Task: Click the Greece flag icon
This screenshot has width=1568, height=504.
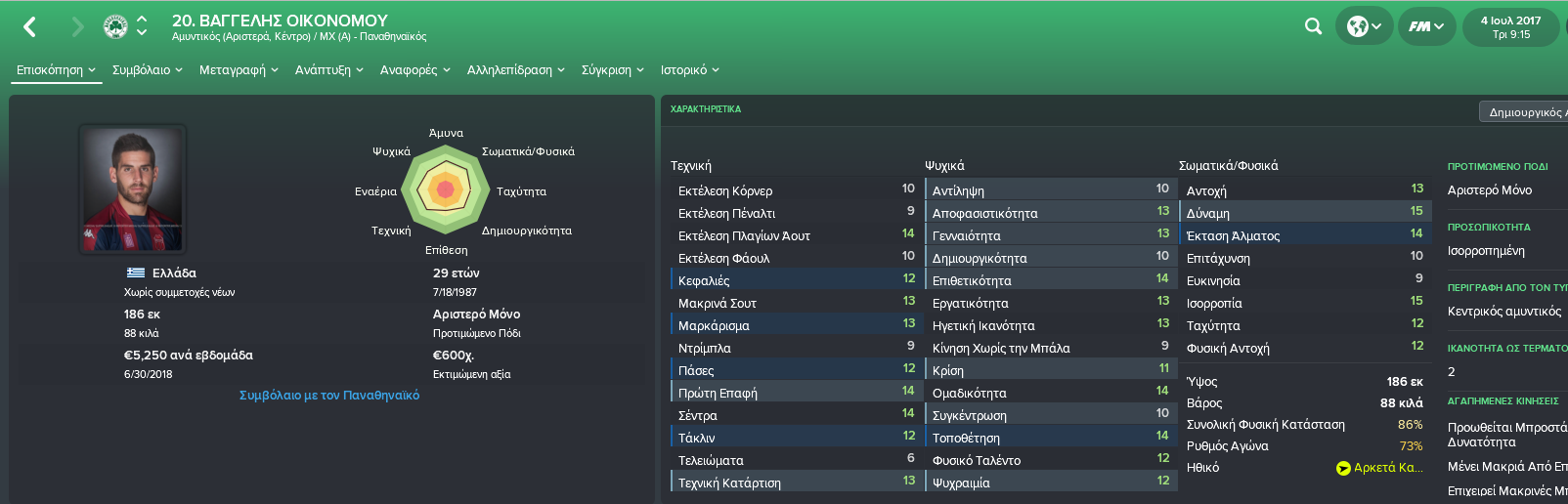Action: (x=136, y=273)
